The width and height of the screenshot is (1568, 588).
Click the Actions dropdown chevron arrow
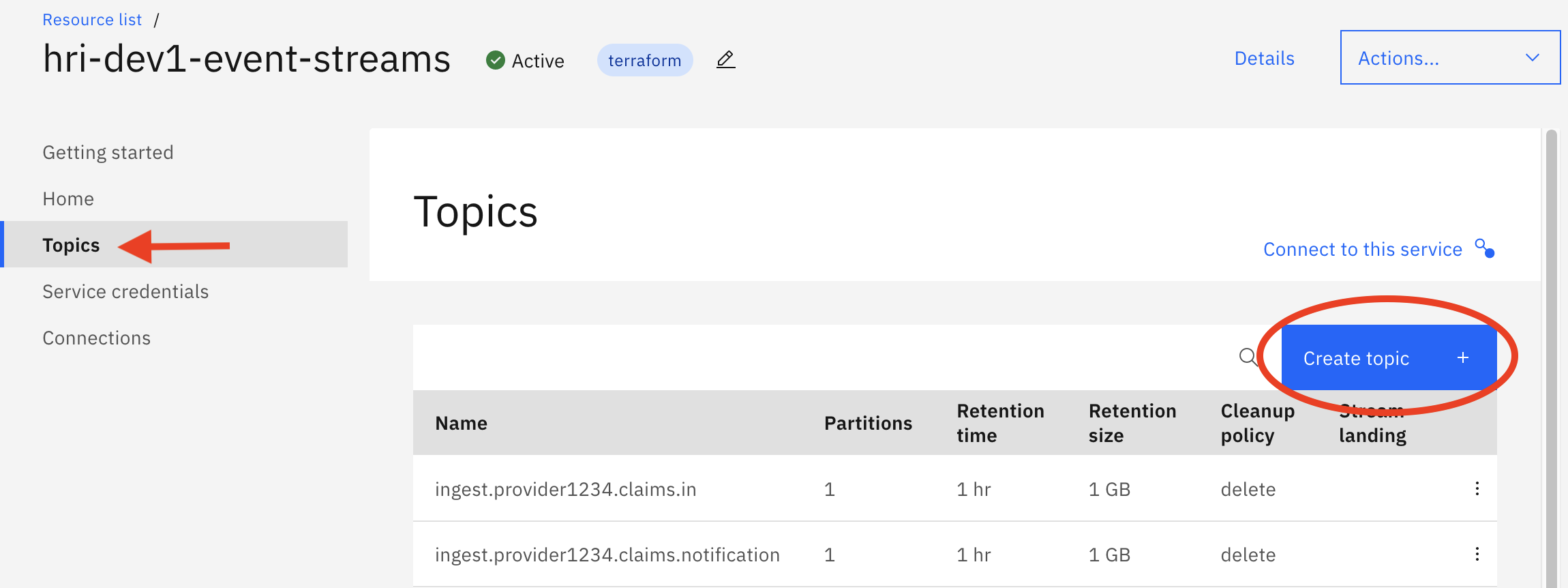click(x=1532, y=58)
